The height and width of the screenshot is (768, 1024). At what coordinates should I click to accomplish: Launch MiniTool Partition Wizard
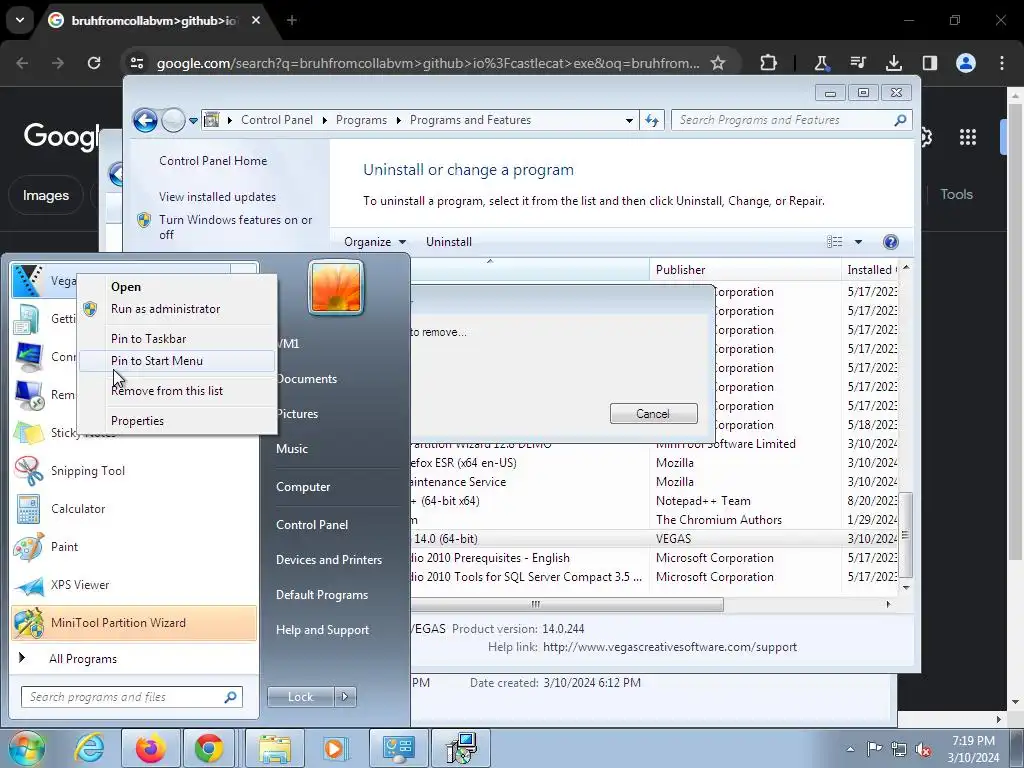click(134, 622)
